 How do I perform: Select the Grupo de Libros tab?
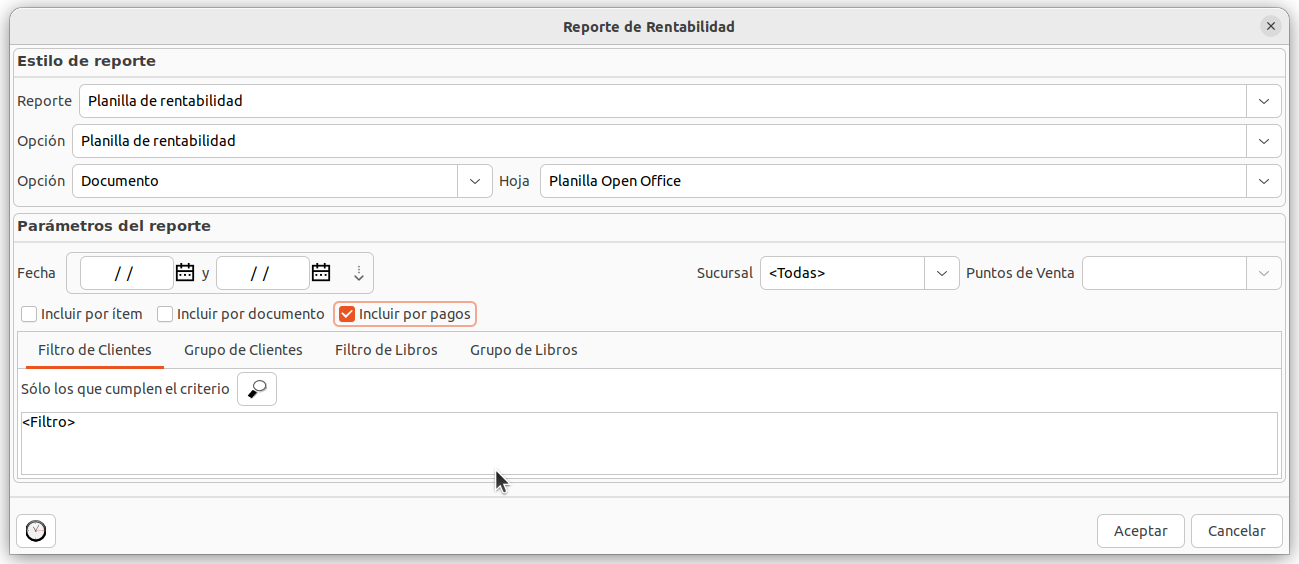523,350
